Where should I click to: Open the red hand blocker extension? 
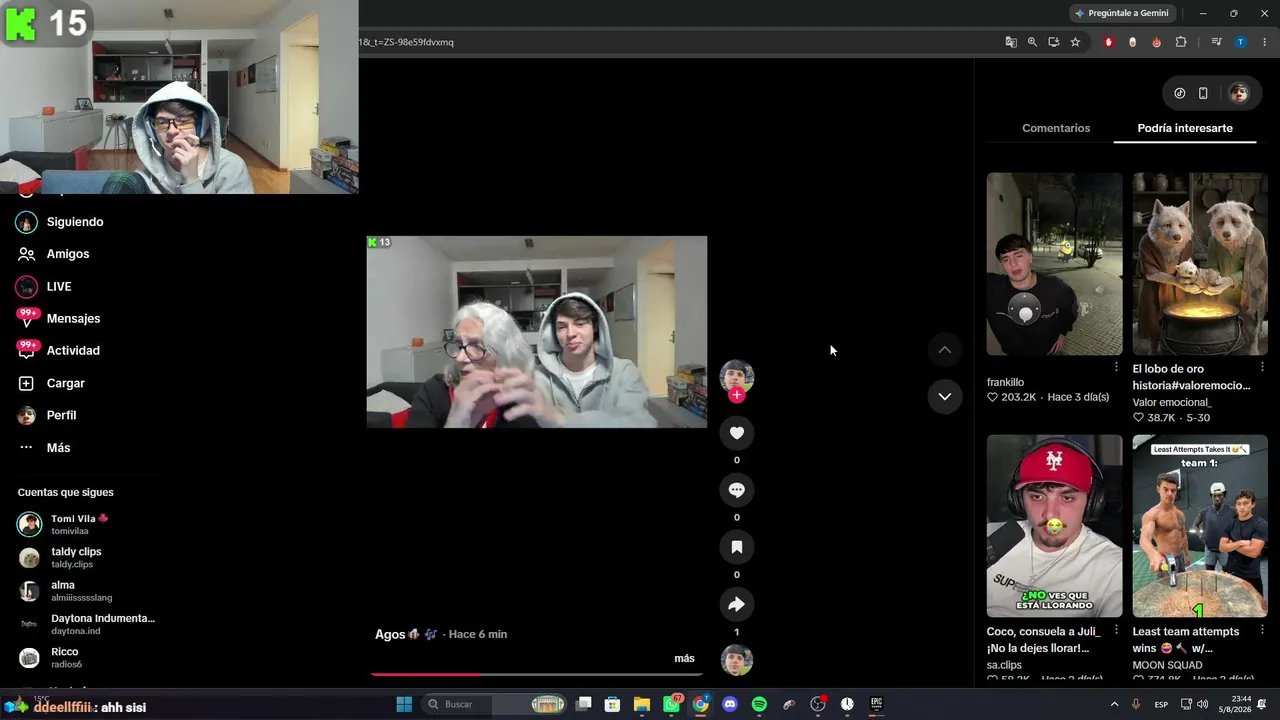tap(1108, 42)
